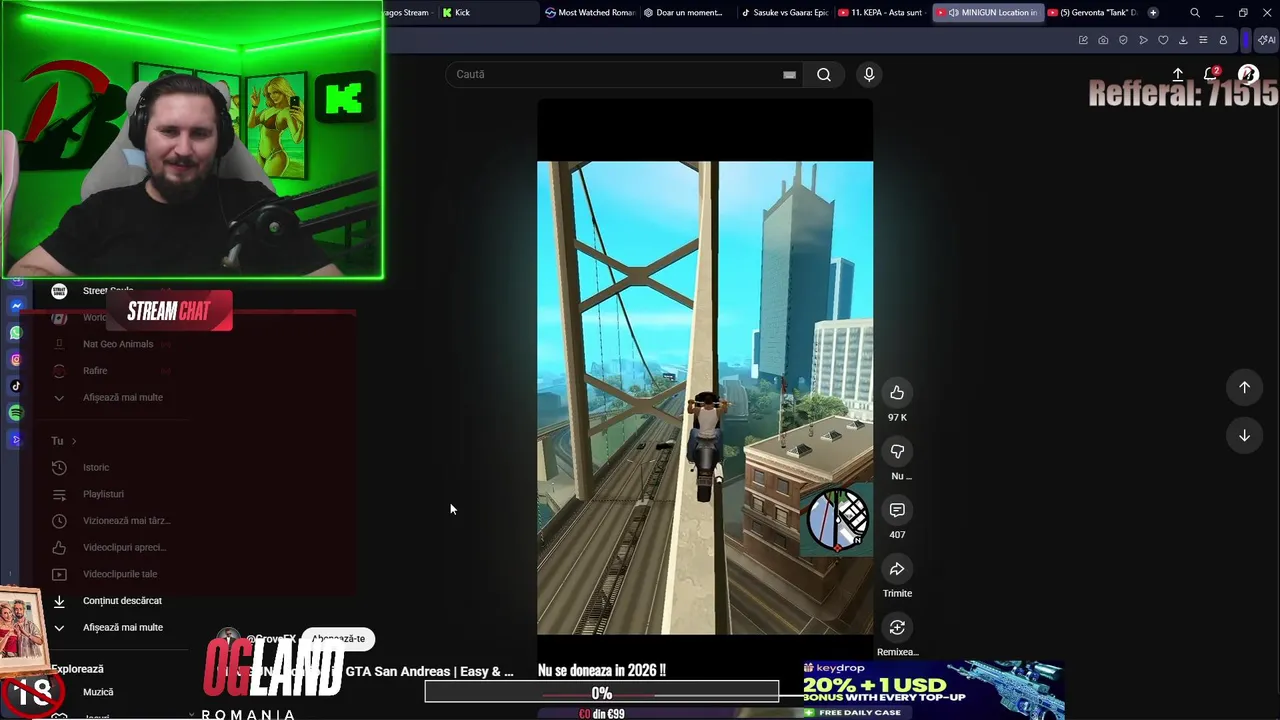This screenshot has height=720, width=1280.
Task: Open Istoric in YouTube sidebar
Action: tap(96, 467)
